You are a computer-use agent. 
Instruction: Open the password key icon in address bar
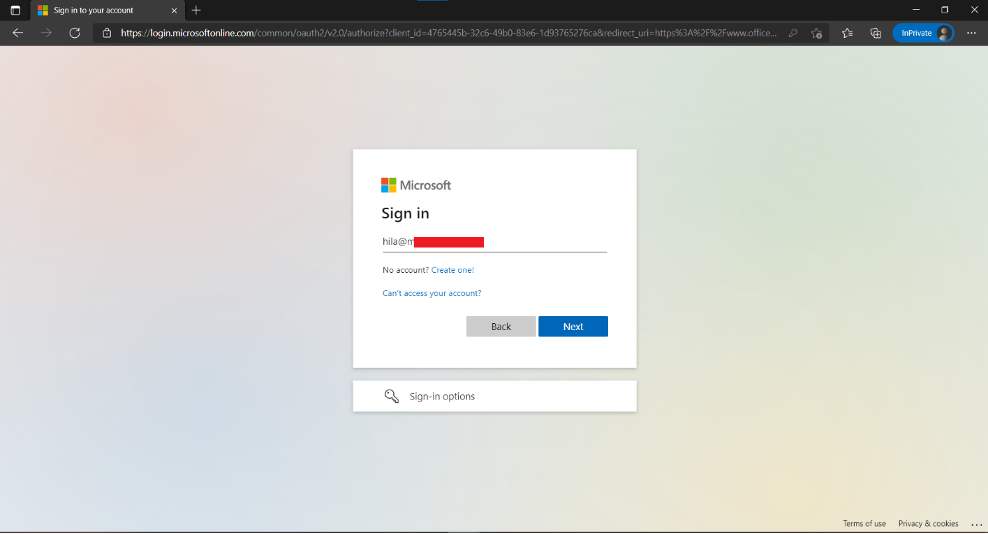coord(793,33)
